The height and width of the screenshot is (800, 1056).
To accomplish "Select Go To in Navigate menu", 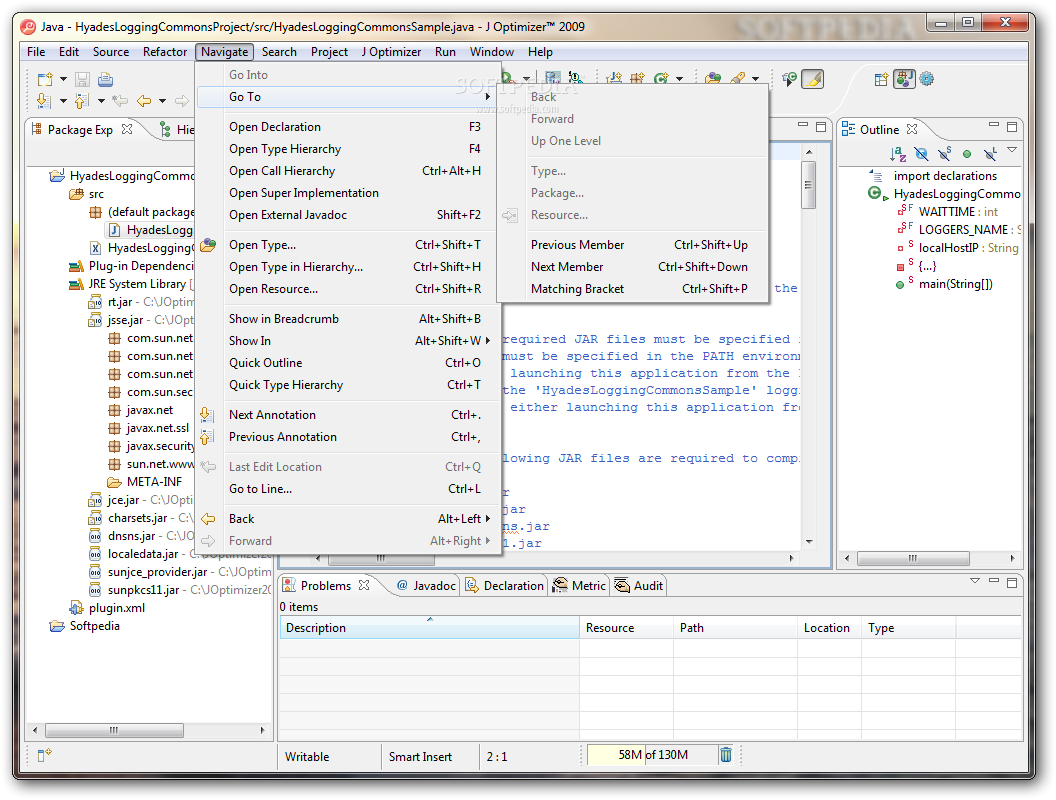I will coord(349,97).
